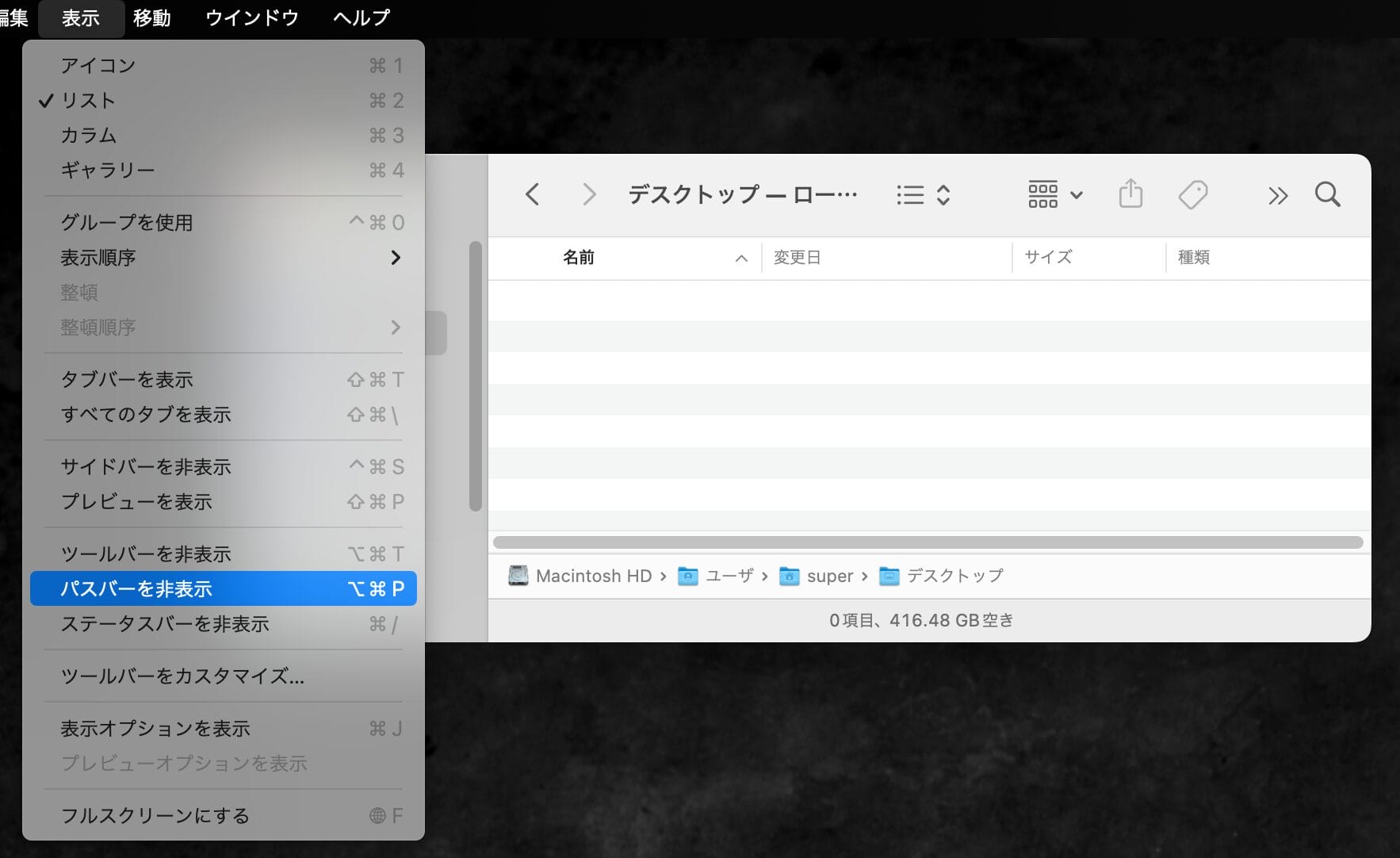Click the double-chevron overflow icon in toolbar
Image resolution: width=1400 pixels, height=858 pixels.
pyautogui.click(x=1278, y=195)
